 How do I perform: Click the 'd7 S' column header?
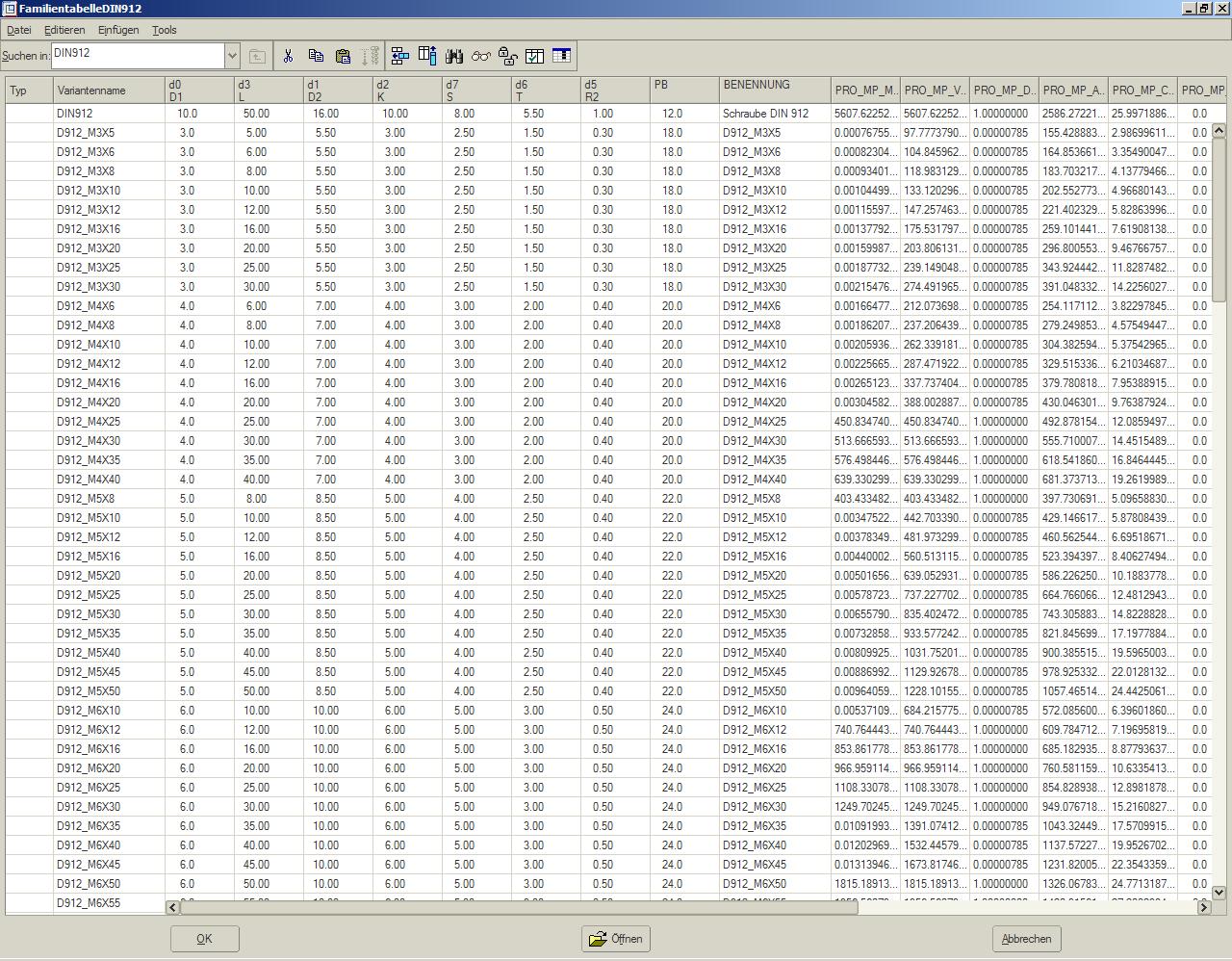click(477, 91)
